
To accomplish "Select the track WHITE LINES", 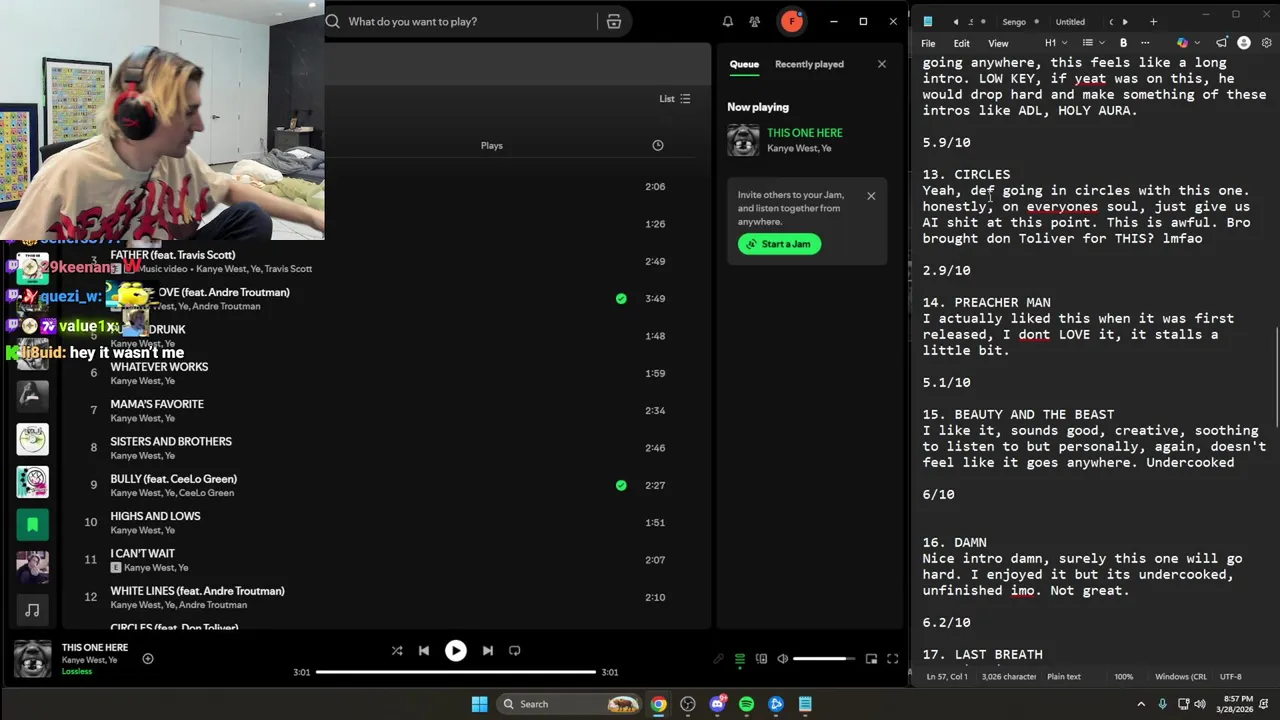I will coord(197,591).
